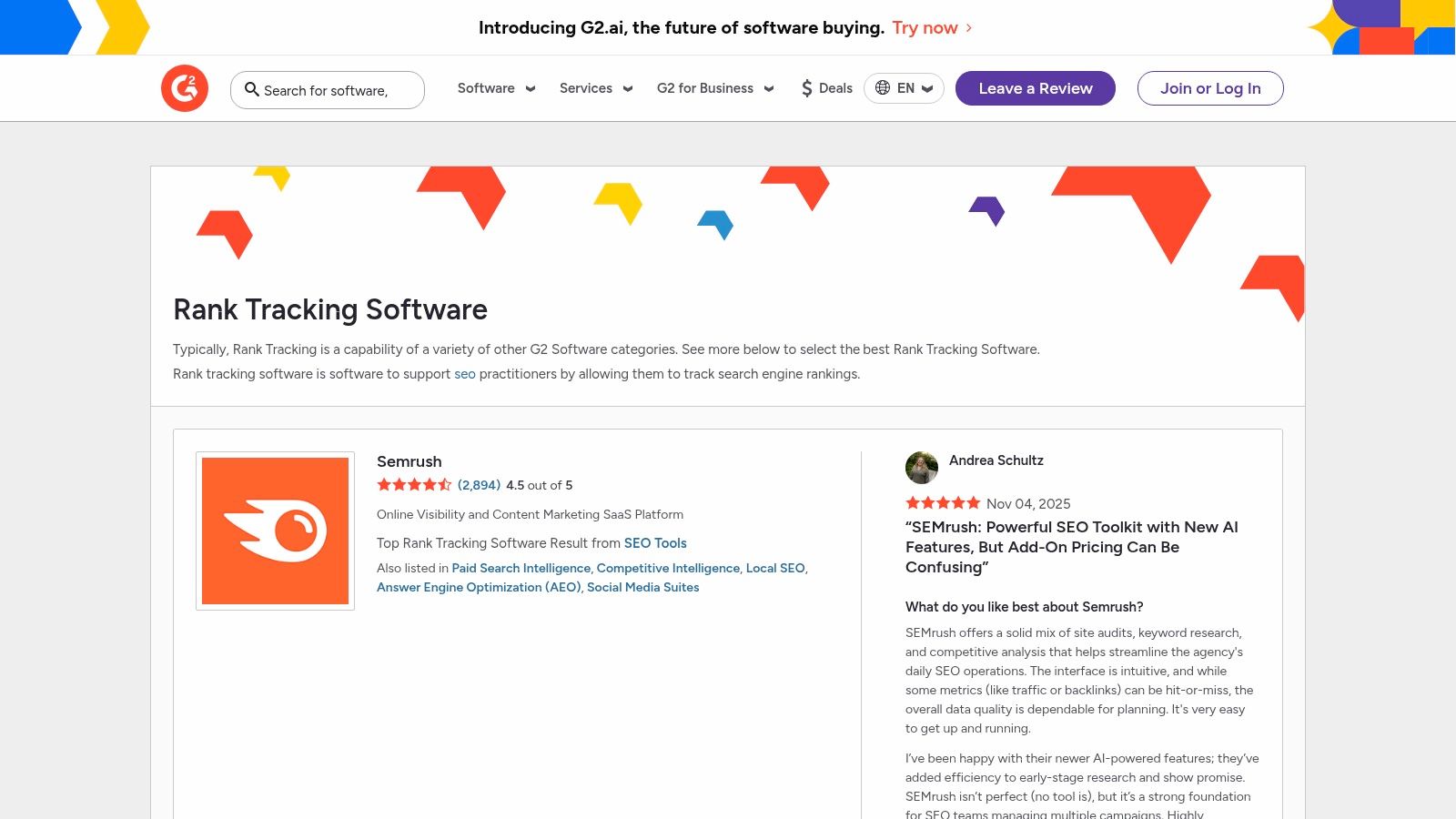Click the search magnifier icon
This screenshot has width=1456, height=819.
[252, 90]
